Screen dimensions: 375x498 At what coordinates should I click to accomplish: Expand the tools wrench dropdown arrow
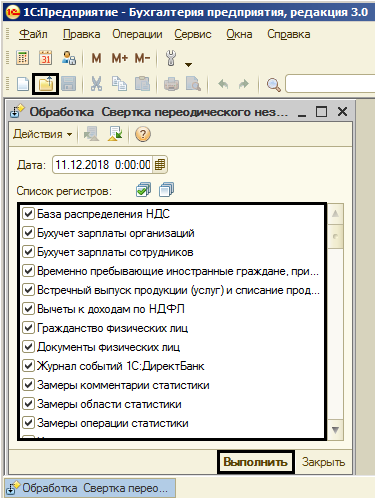188,65
